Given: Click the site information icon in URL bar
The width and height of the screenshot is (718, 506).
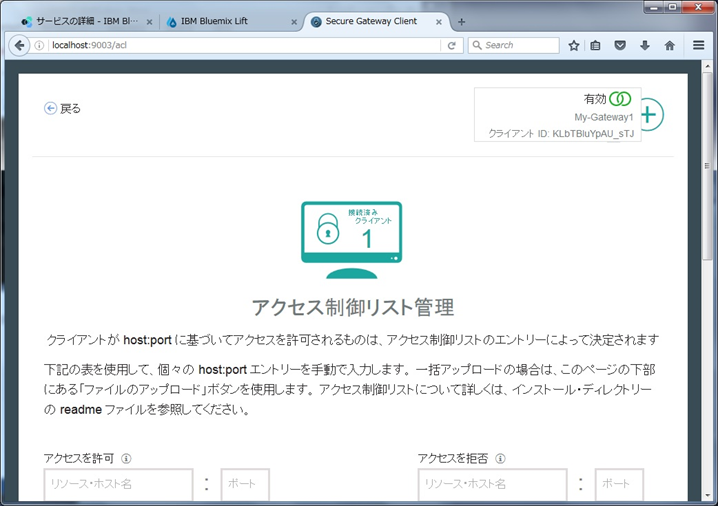Looking at the screenshot, I should tap(39, 45).
